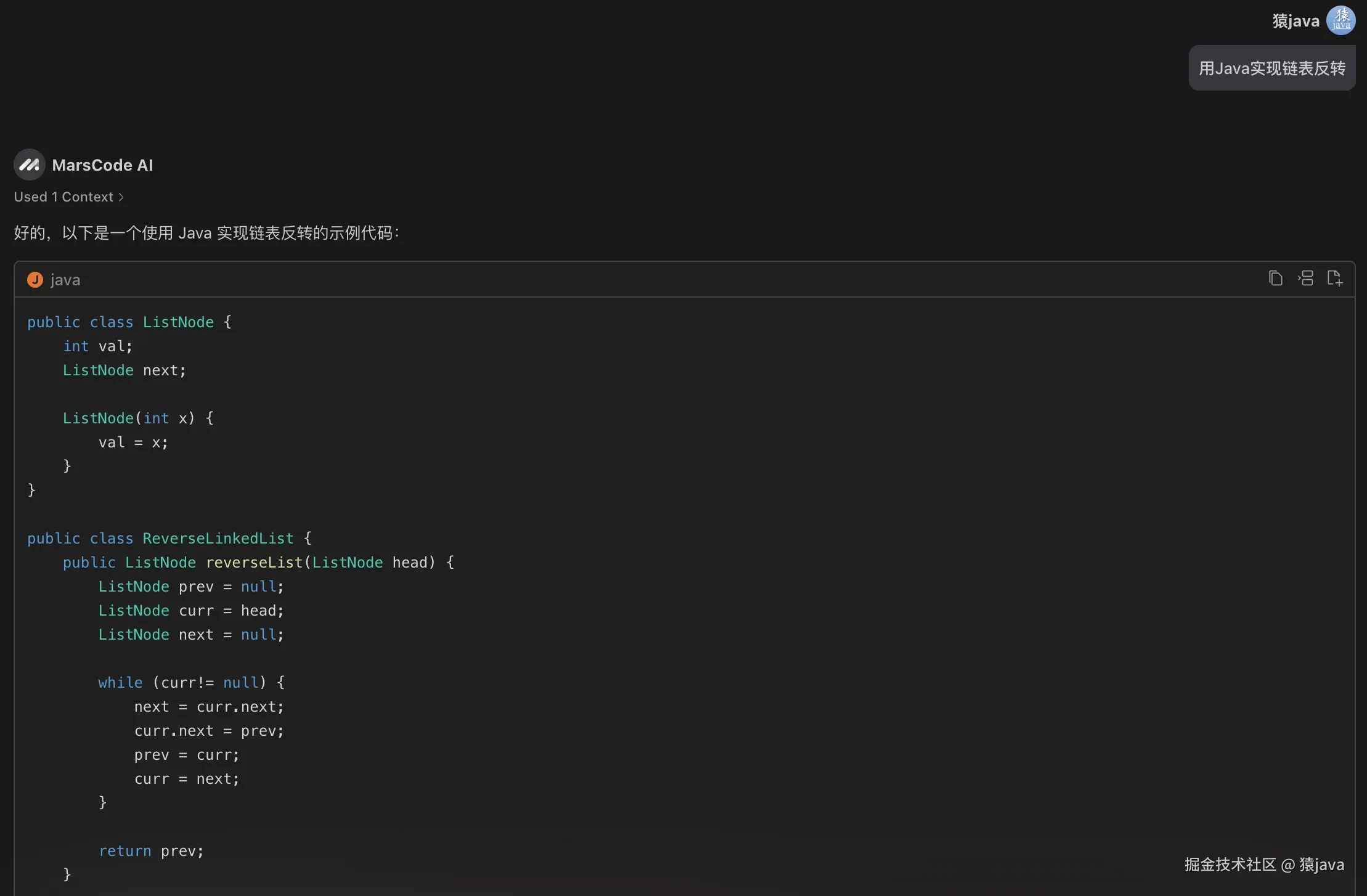Create new file from code
1367x896 pixels.
[x=1334, y=279]
